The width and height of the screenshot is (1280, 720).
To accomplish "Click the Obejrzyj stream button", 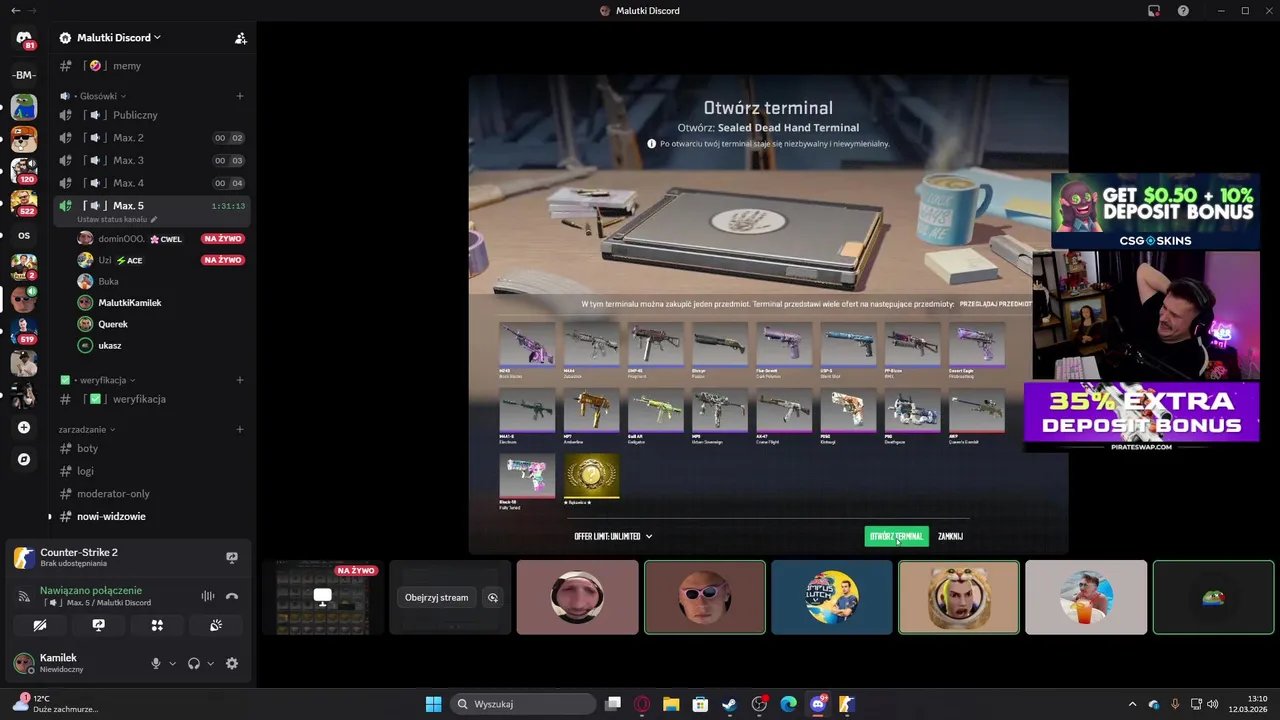I will point(436,597).
